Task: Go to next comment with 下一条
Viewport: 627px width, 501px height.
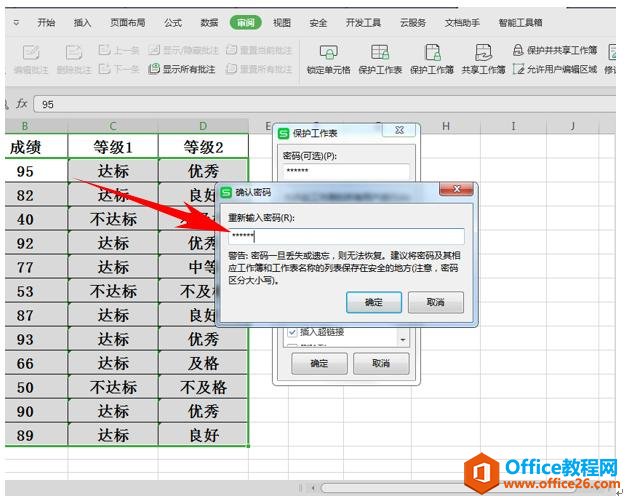Action: point(119,69)
